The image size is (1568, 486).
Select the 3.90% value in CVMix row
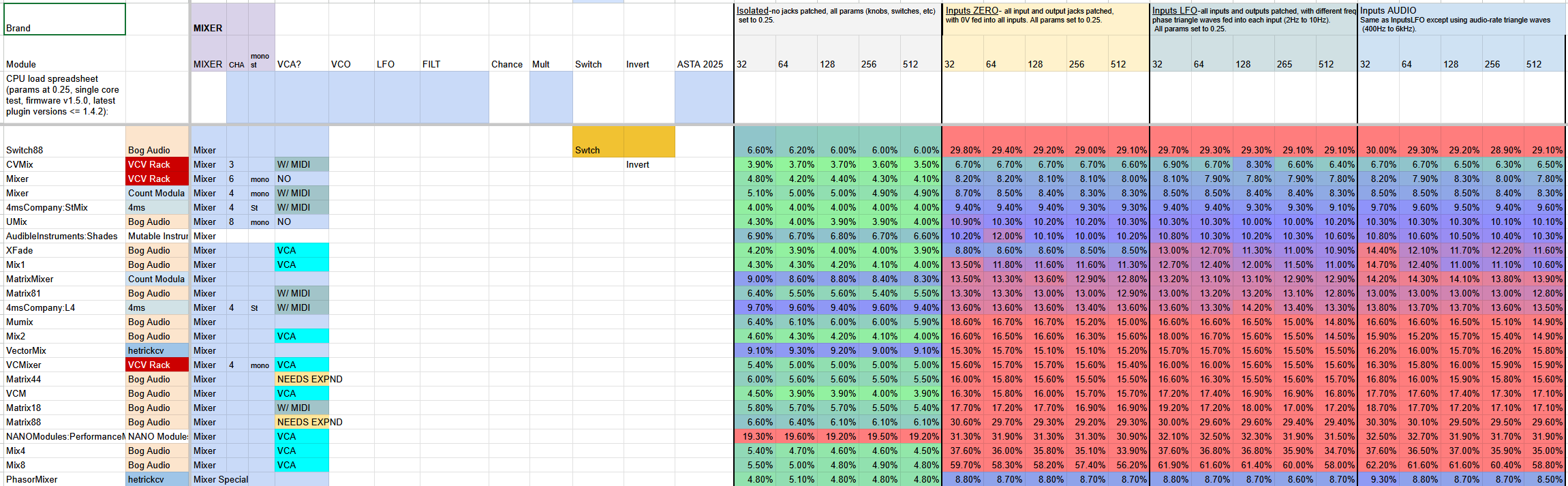[754, 164]
